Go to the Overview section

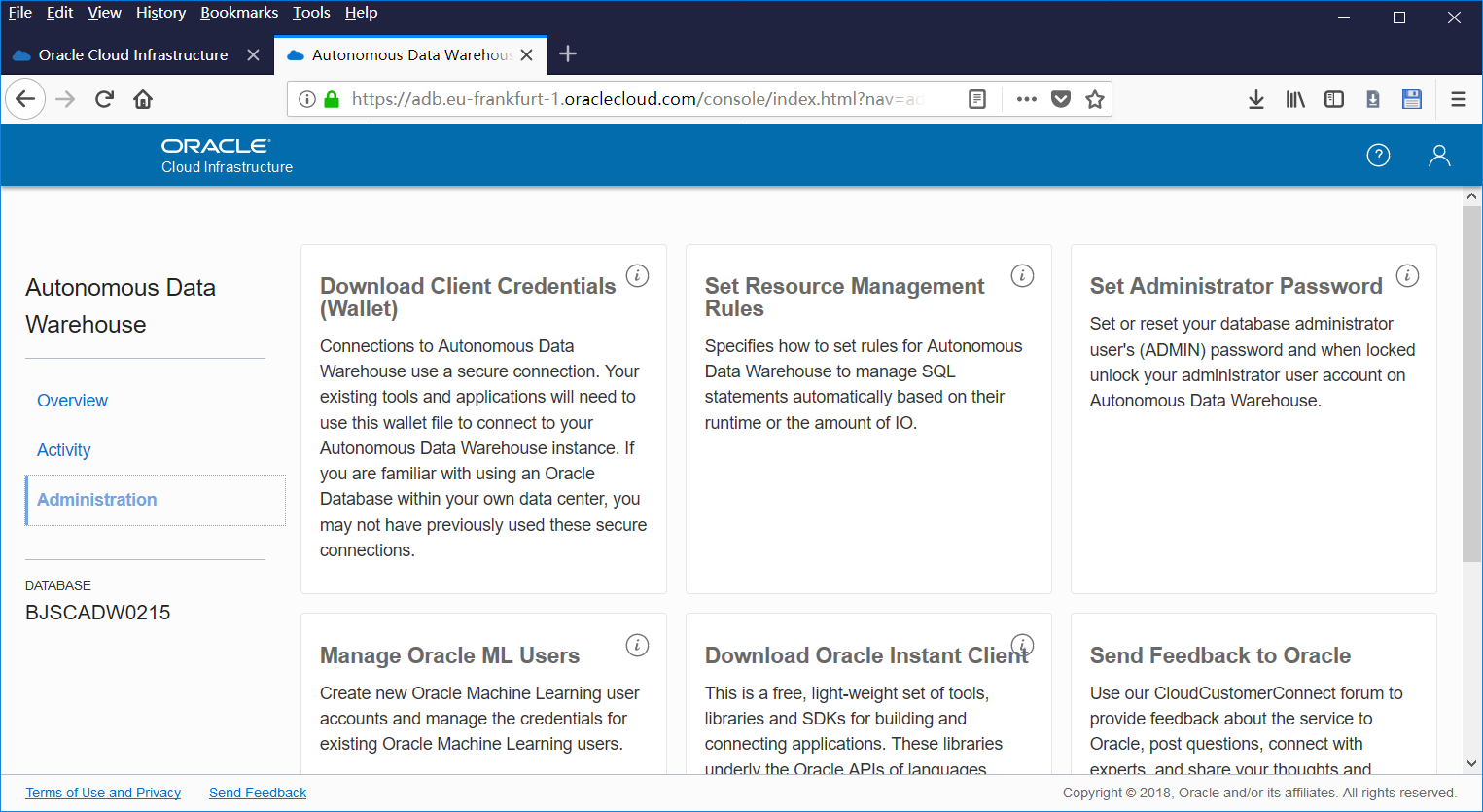click(x=72, y=401)
